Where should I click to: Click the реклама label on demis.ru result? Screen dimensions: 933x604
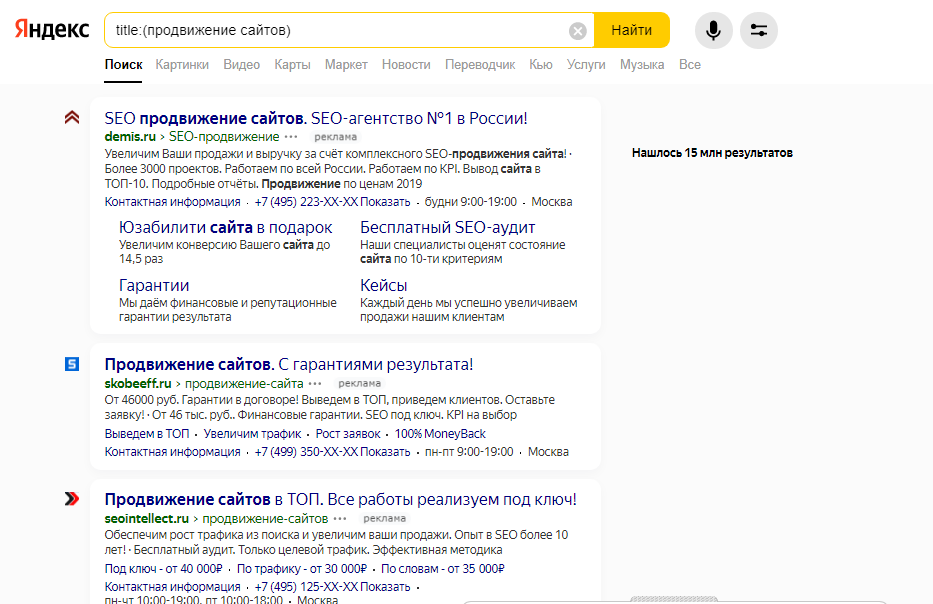click(x=336, y=137)
